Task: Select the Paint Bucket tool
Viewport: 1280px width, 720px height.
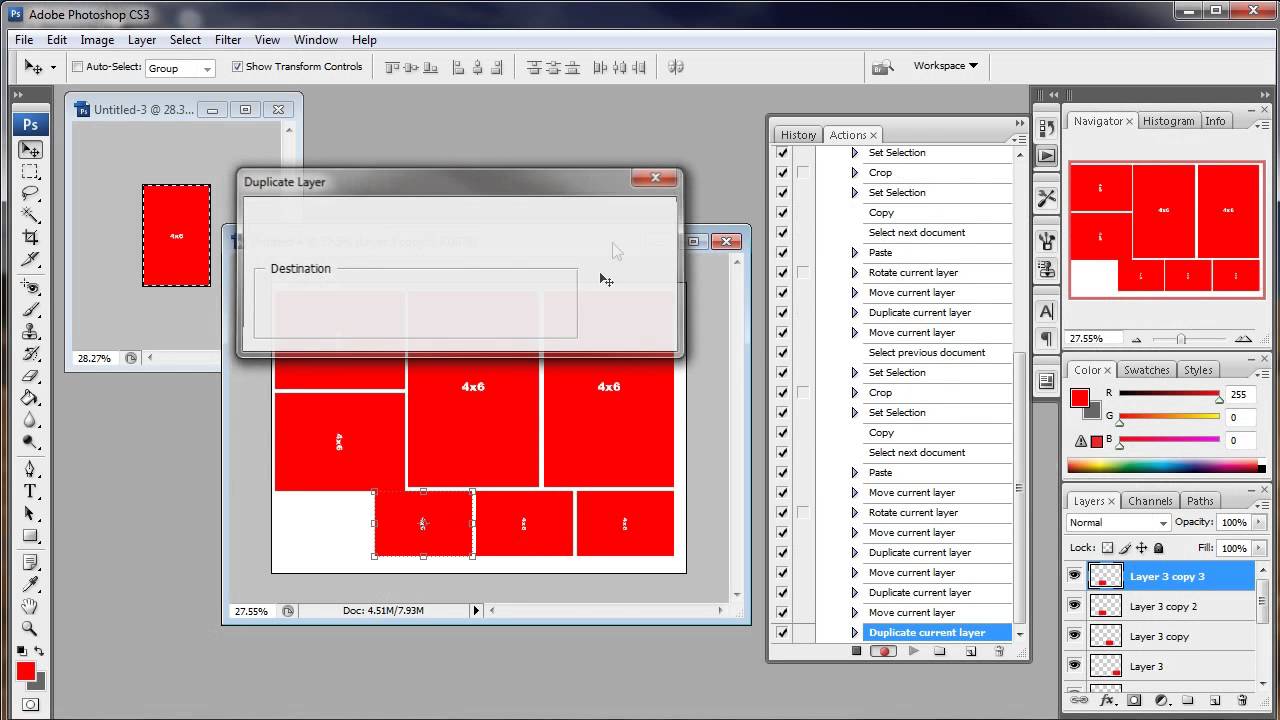Action: [30, 398]
